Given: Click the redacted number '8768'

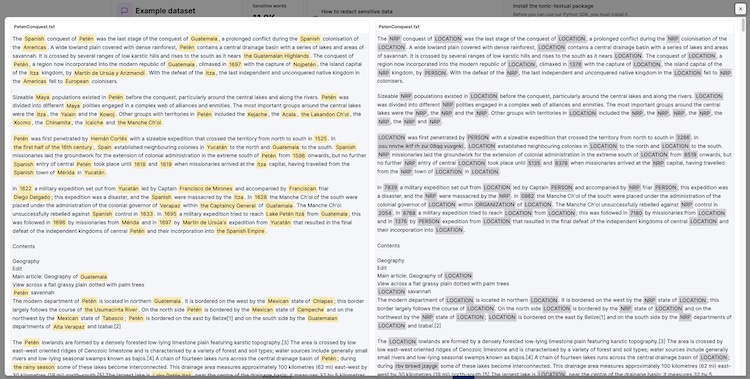Looking at the screenshot, I should pyautogui.click(x=409, y=213).
